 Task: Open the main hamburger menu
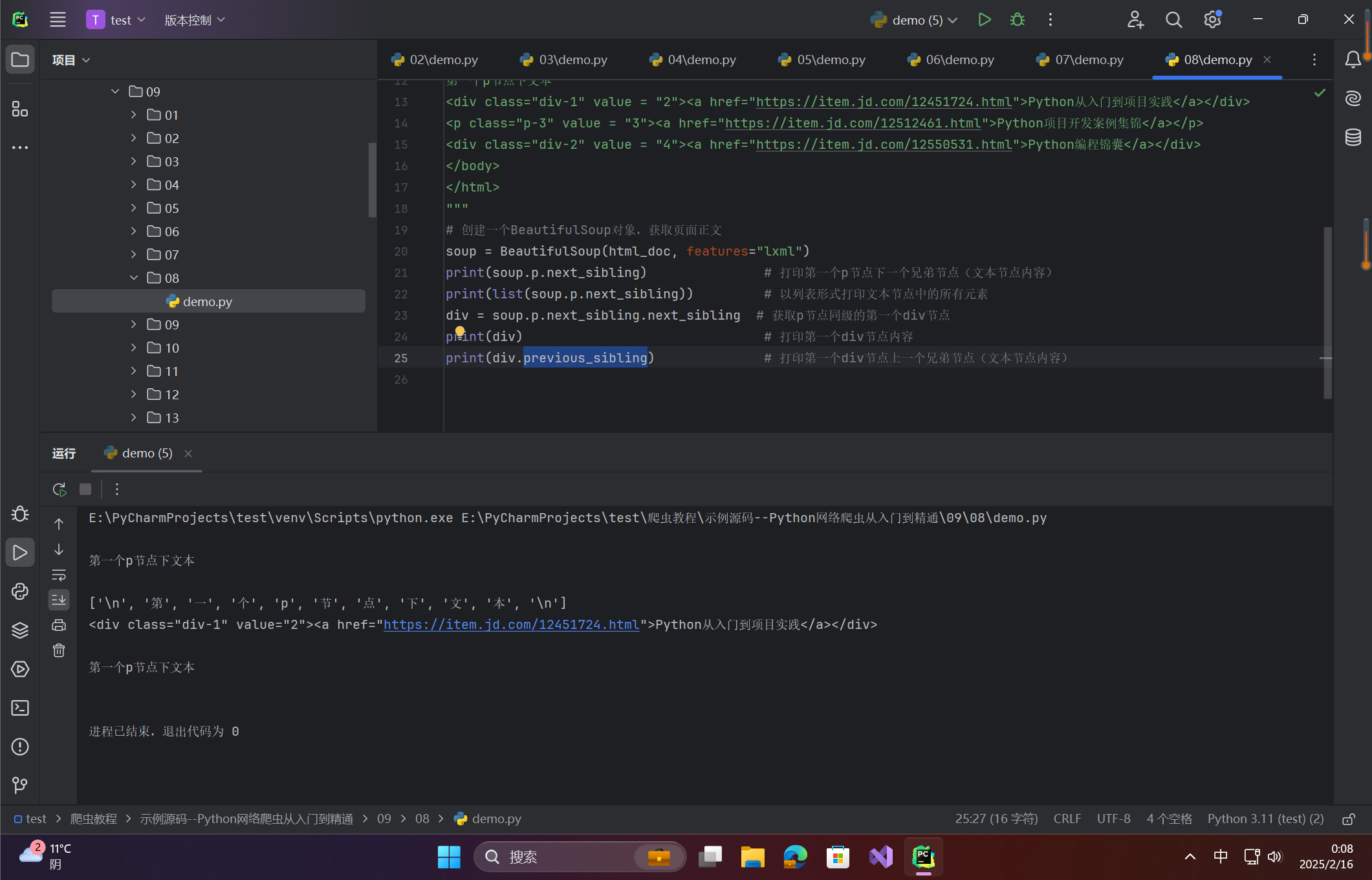58,19
